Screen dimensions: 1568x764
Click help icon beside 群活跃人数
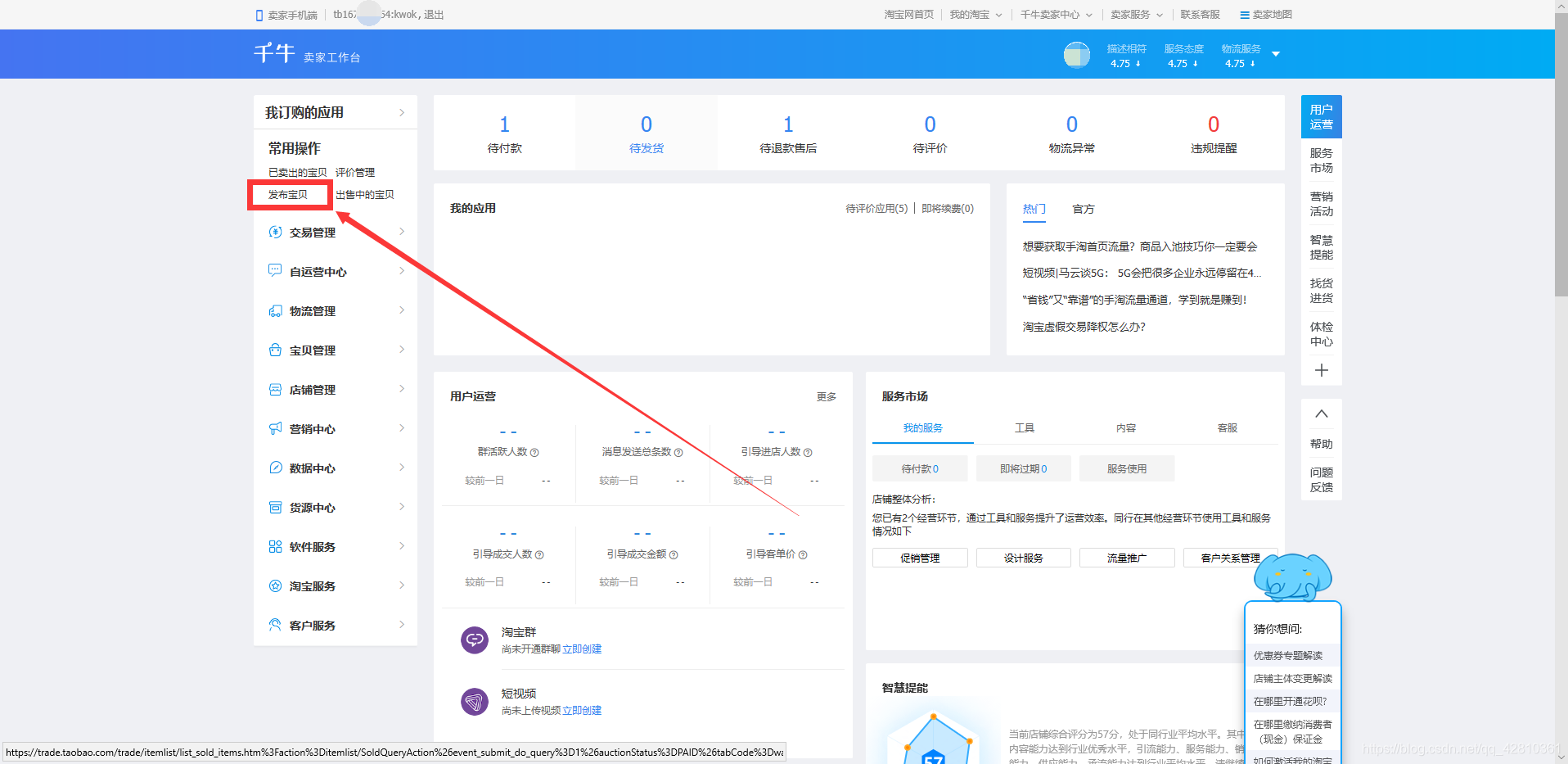(x=534, y=453)
